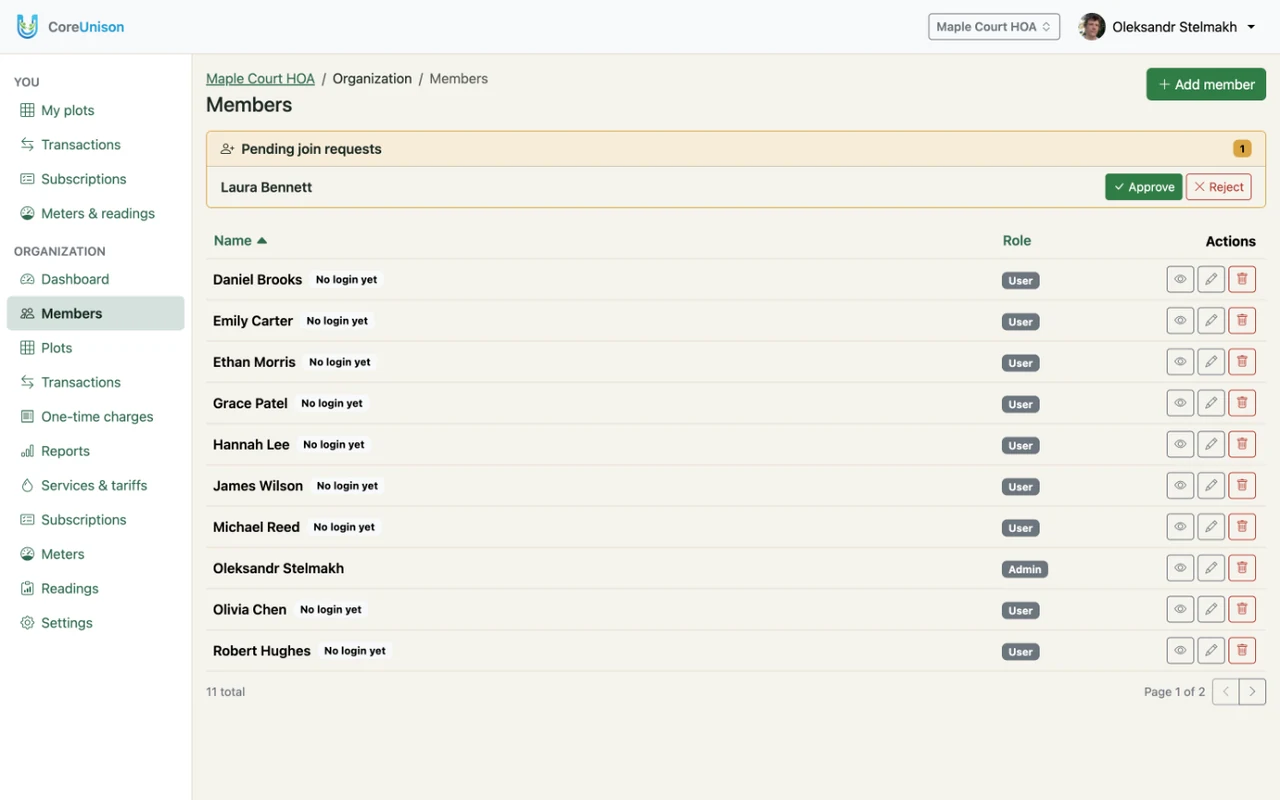This screenshot has height=800, width=1280.
Task: Click the pending requests count badge
Action: [x=1242, y=149]
